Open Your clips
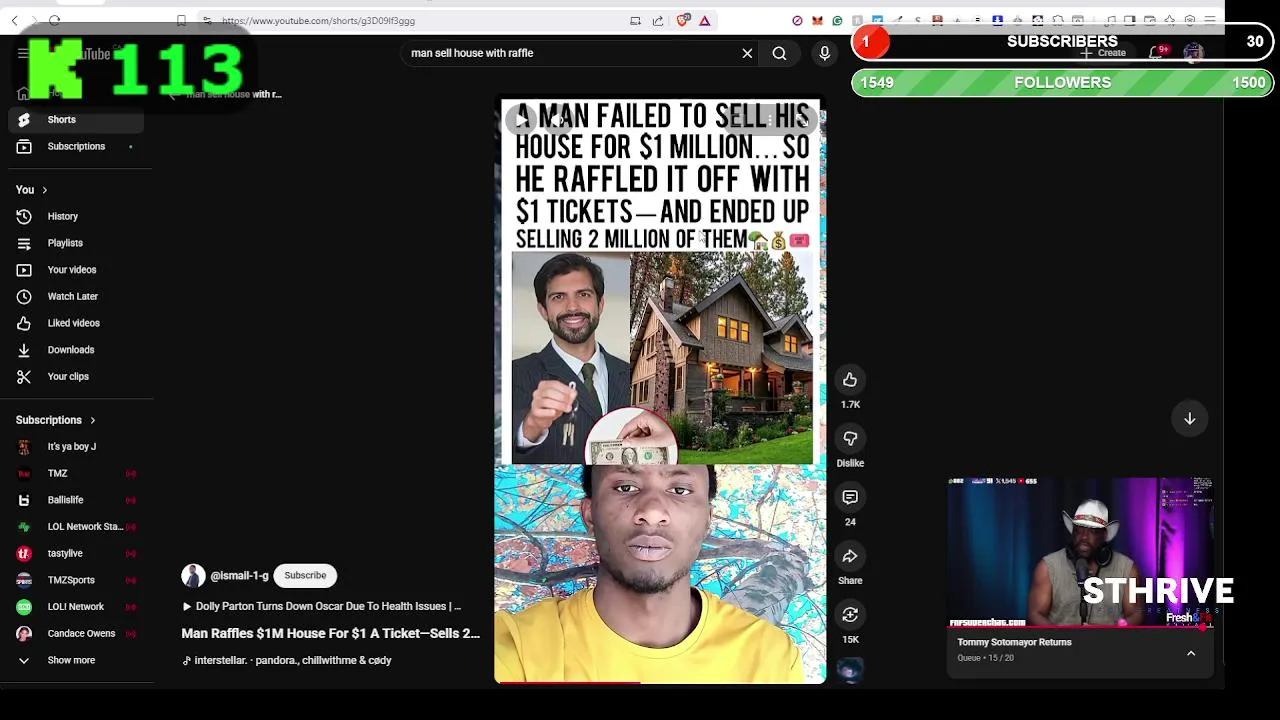Screen dimensions: 1280x720 coord(76,377)
